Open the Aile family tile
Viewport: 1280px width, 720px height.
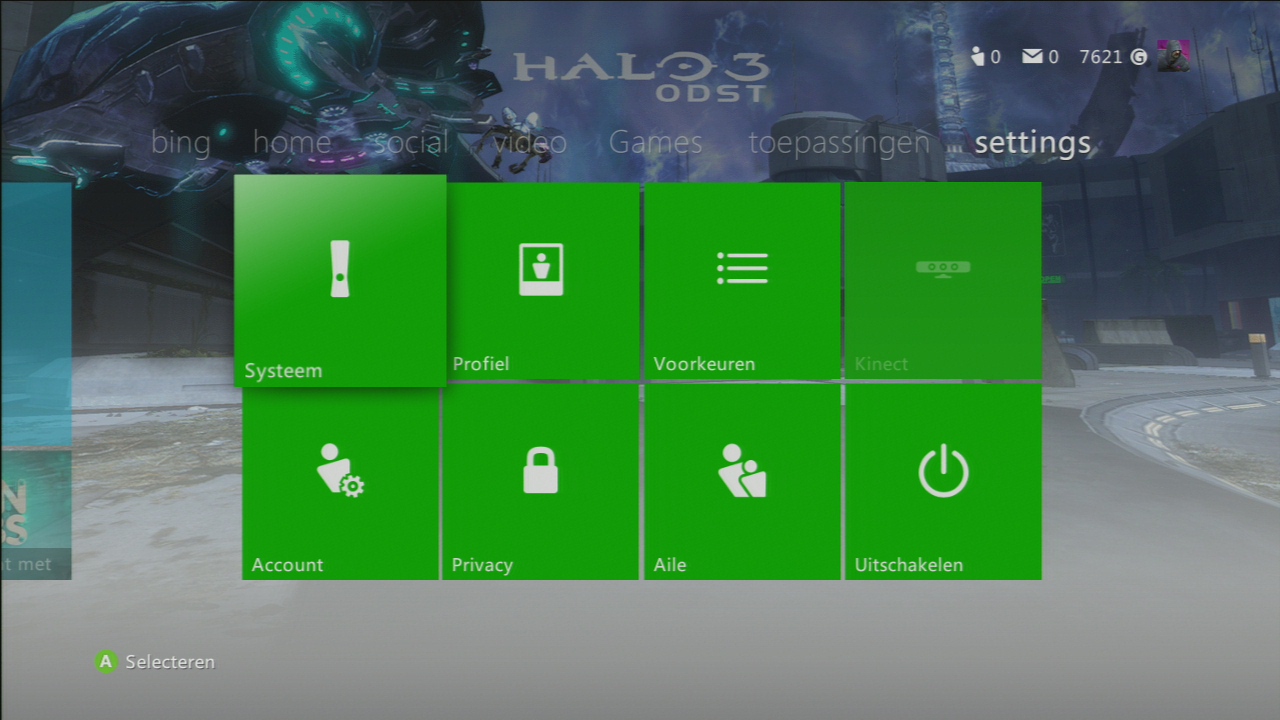pos(742,482)
